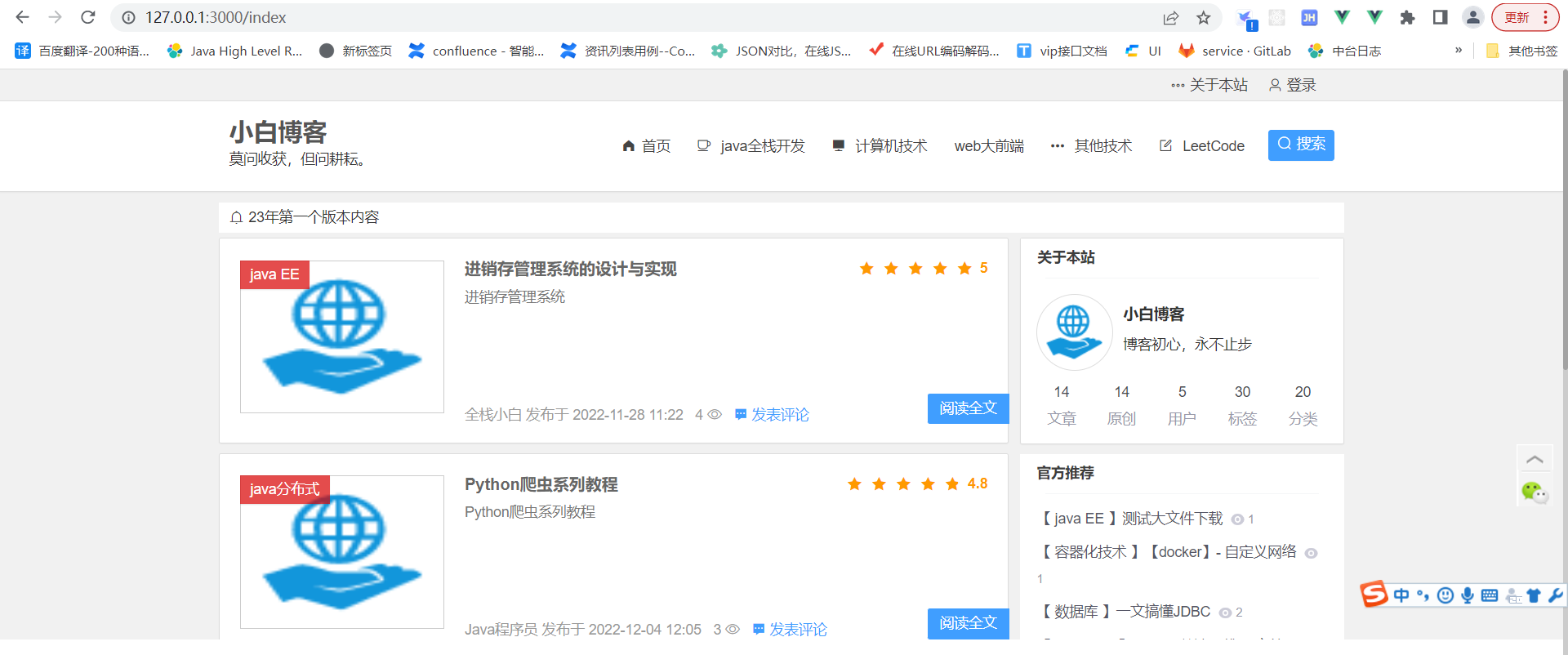Click the java EE tag badge
The height and width of the screenshot is (655, 1568).
click(274, 274)
